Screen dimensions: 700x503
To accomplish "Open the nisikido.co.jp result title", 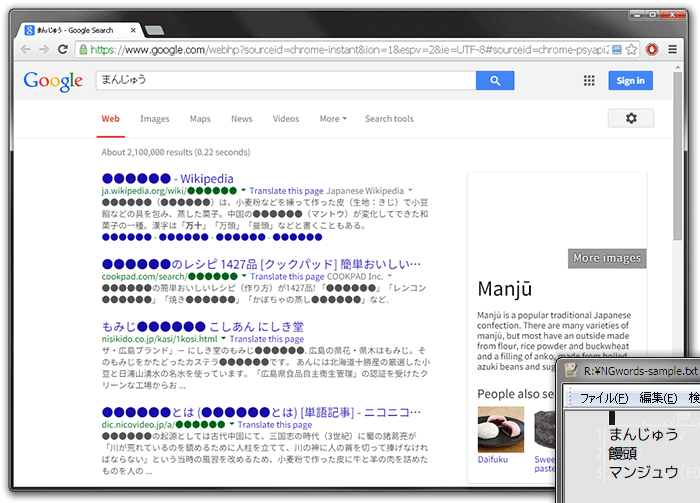I will click(x=203, y=327).
